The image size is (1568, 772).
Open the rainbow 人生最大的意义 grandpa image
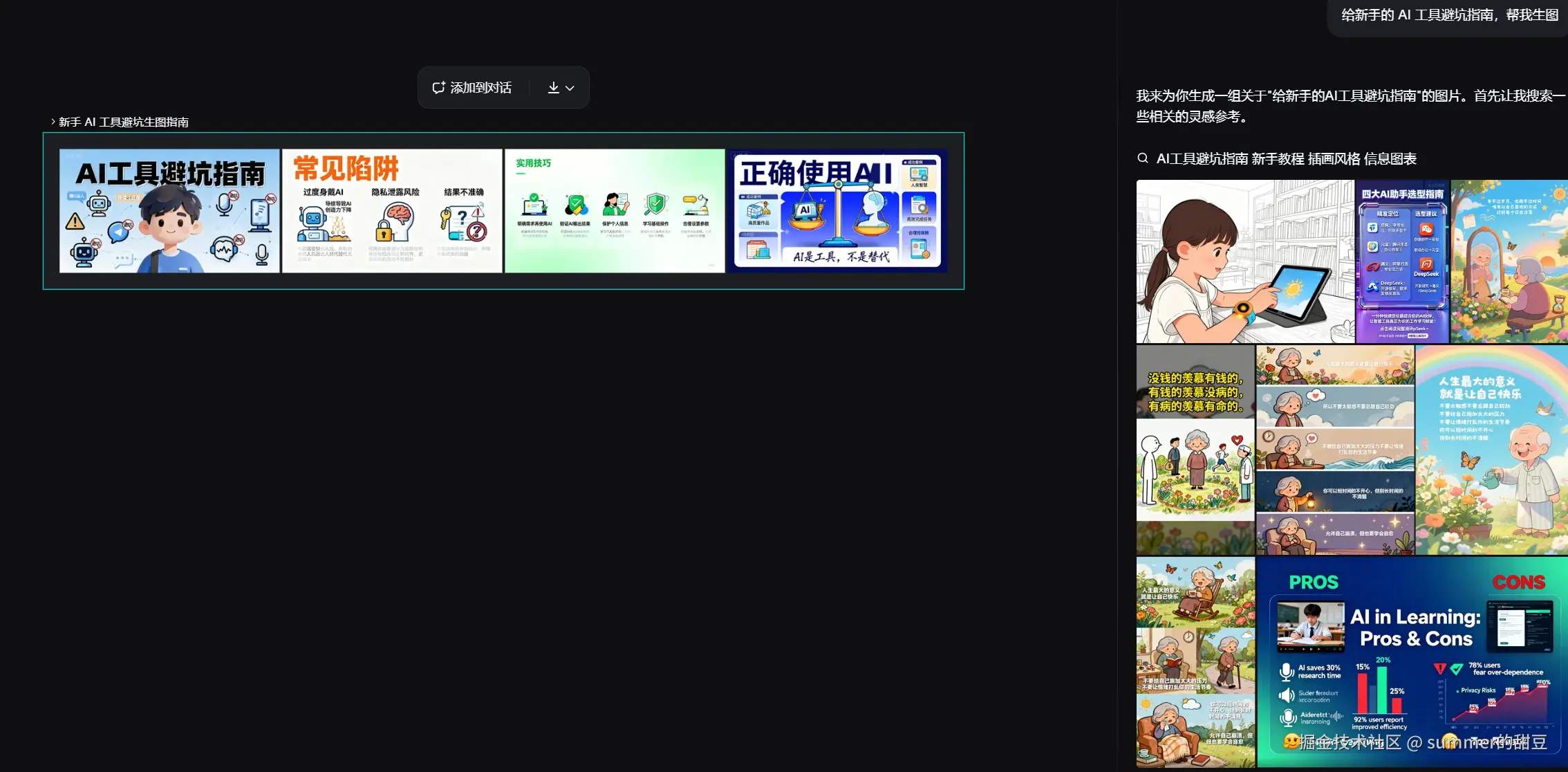(1491, 450)
